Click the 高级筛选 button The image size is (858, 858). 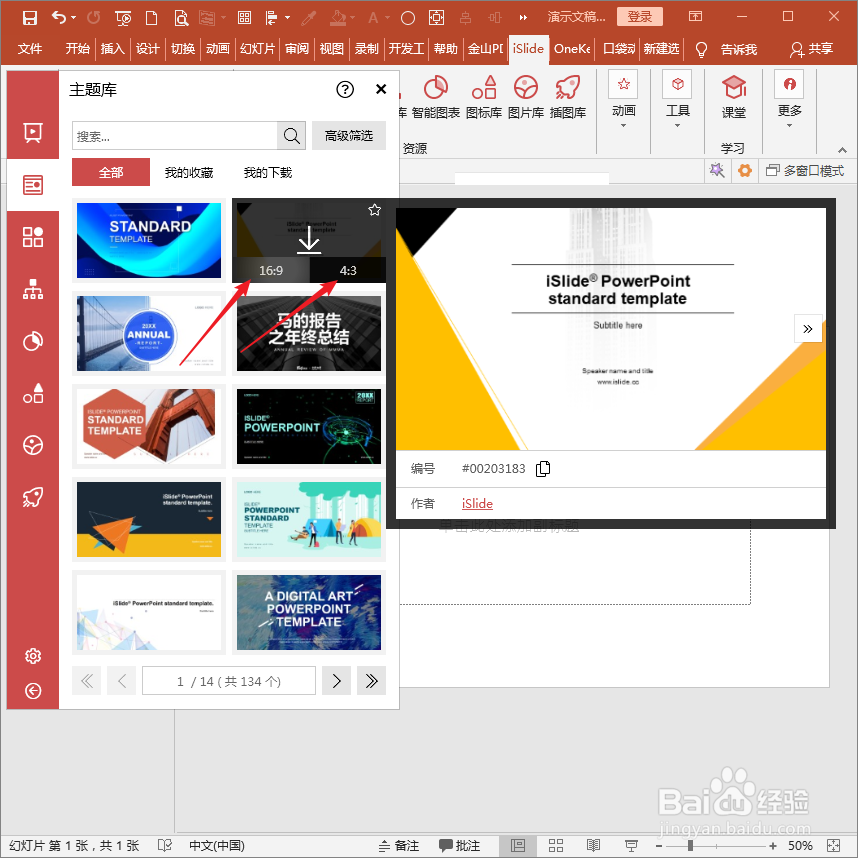tap(349, 136)
